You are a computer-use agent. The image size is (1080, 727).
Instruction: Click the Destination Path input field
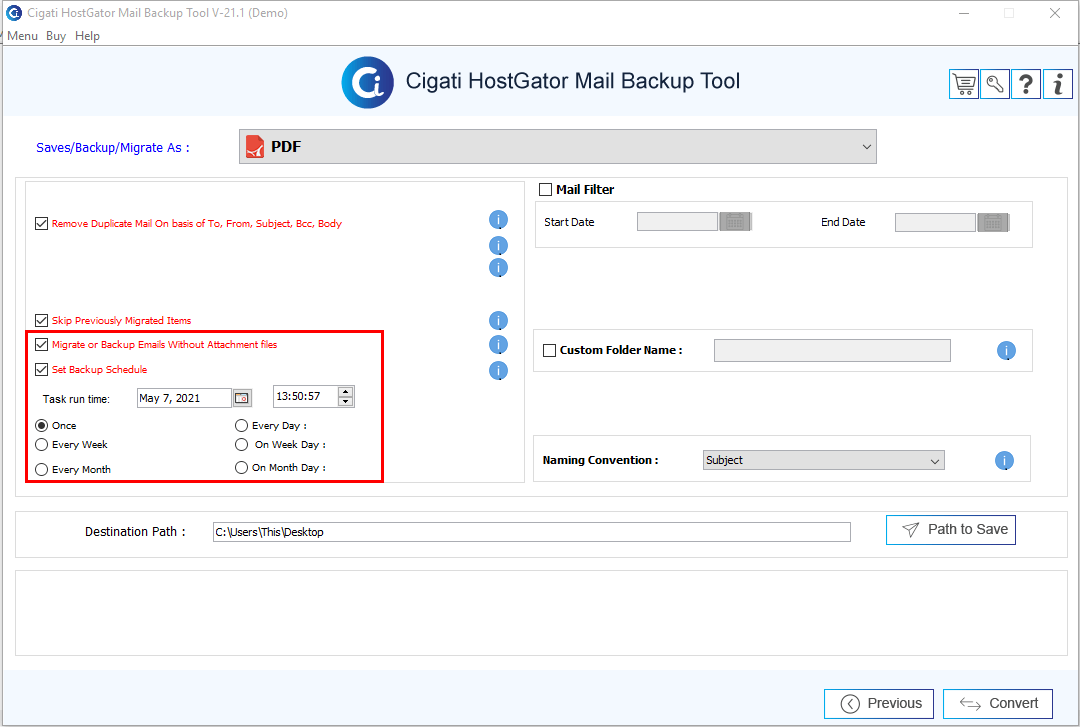tap(532, 532)
